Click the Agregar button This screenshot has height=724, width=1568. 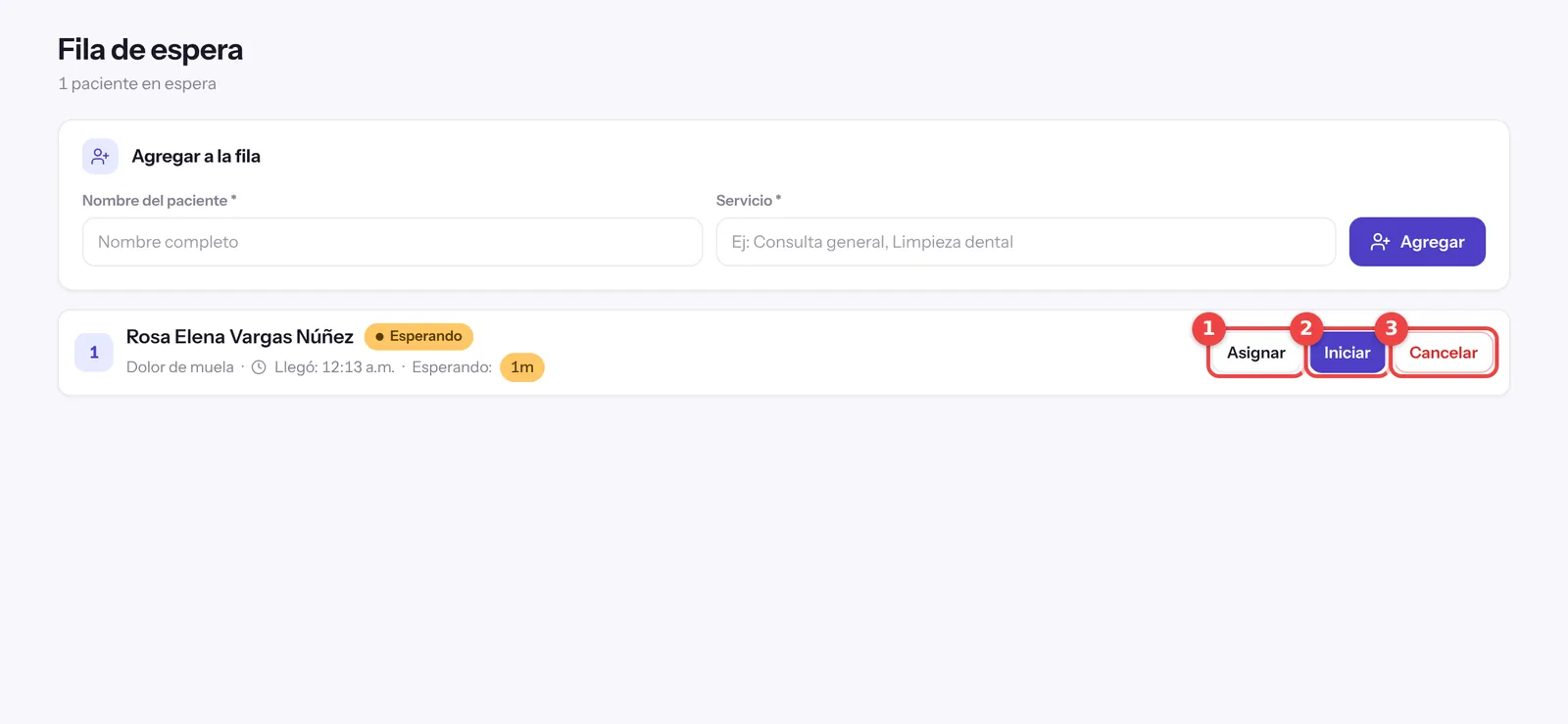tap(1417, 242)
